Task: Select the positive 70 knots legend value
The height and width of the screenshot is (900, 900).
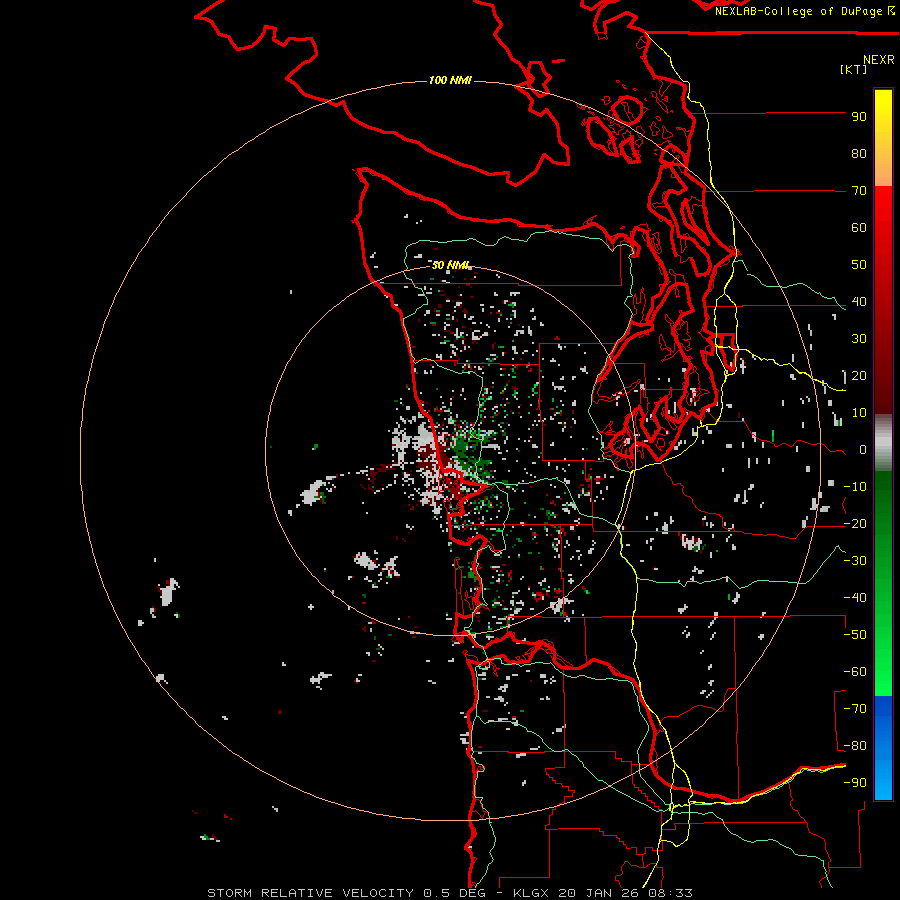Action: click(859, 191)
